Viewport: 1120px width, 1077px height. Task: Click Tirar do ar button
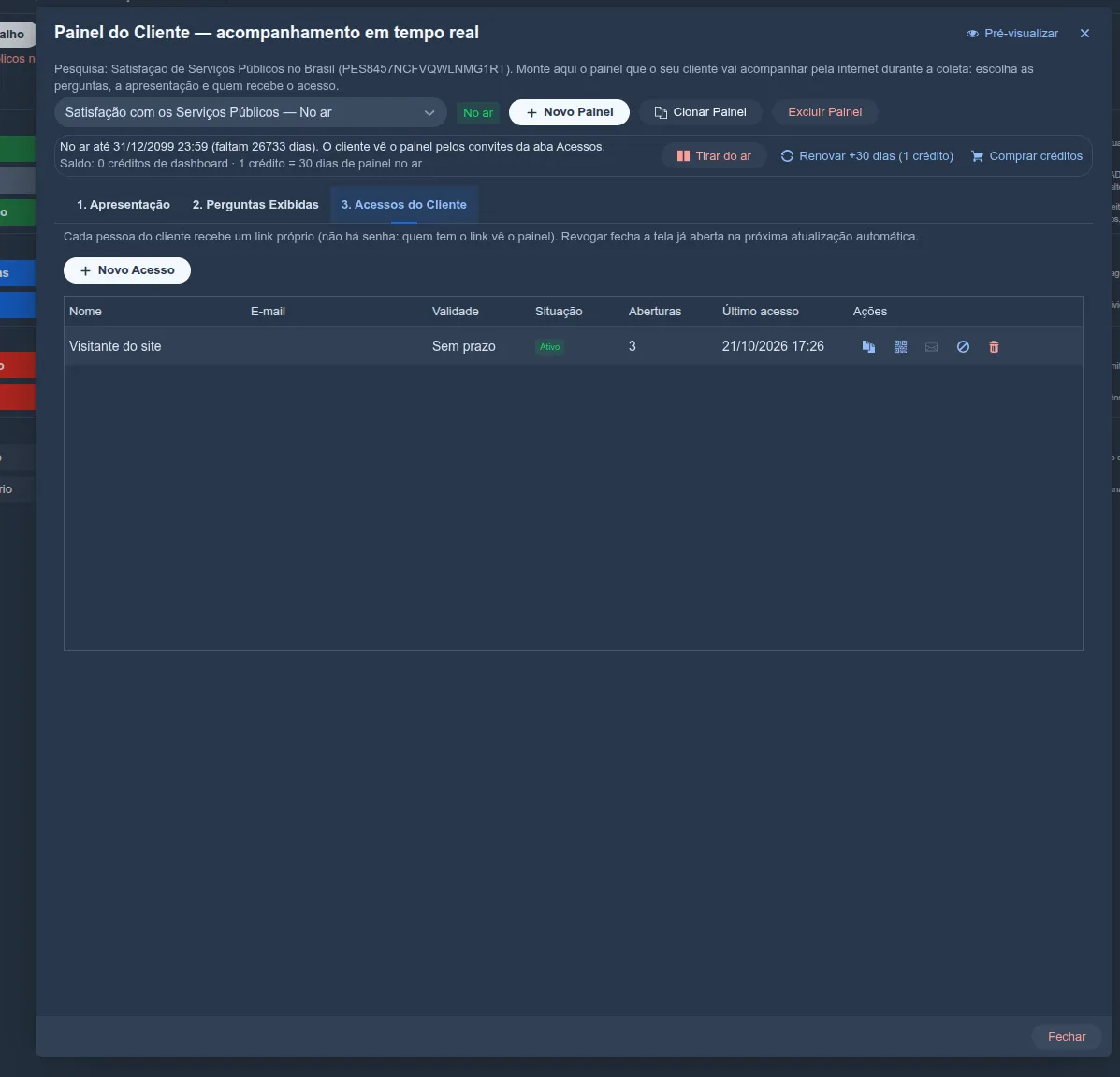(714, 155)
